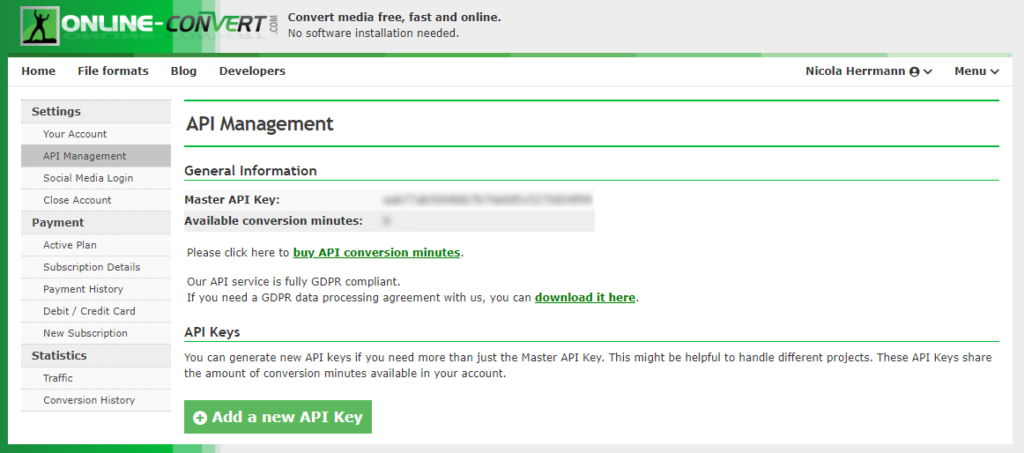Open File formats in the navigation bar
This screenshot has height=453, width=1024.
pyautogui.click(x=113, y=71)
